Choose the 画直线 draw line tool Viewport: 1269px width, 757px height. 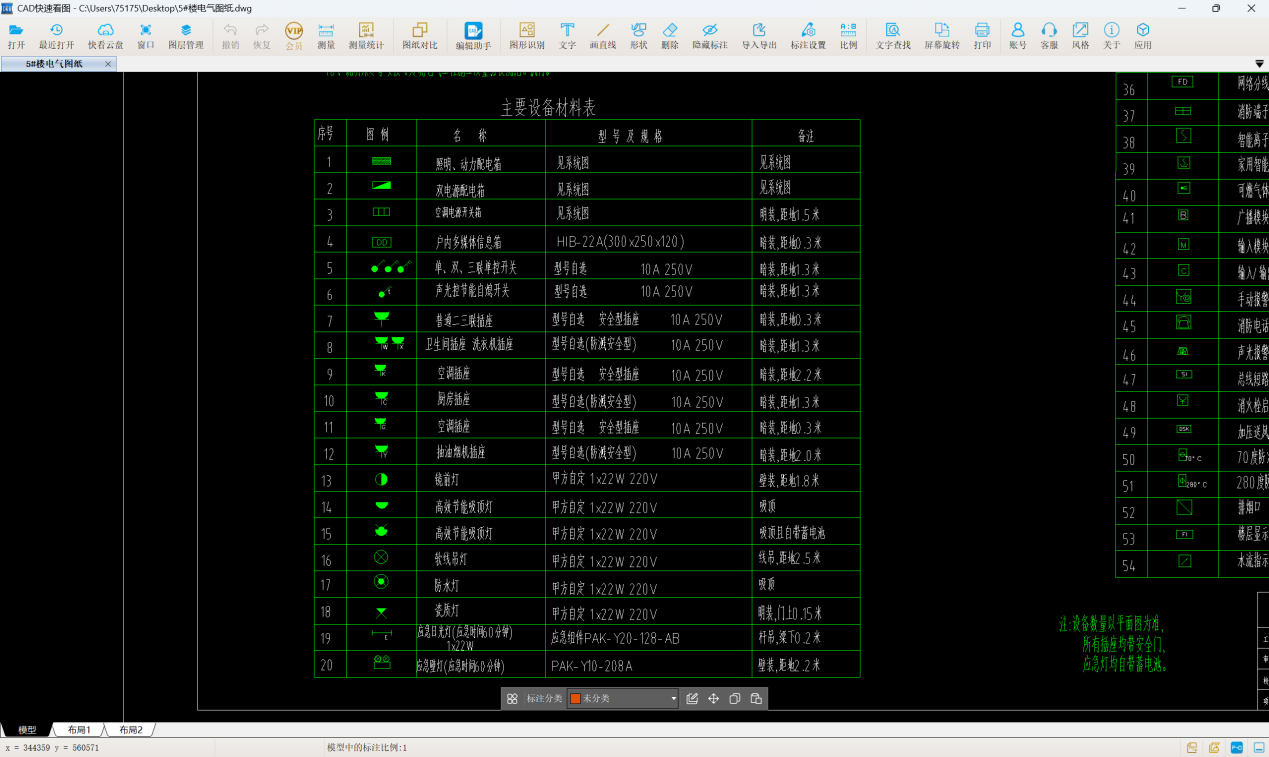click(602, 36)
